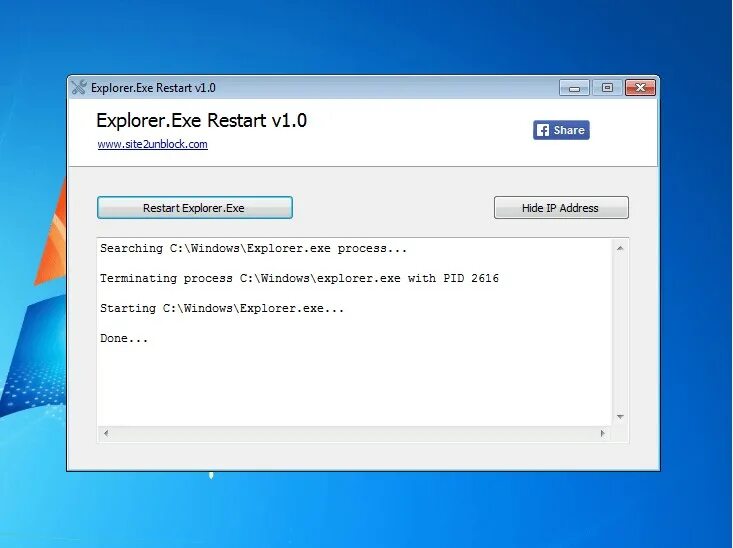Select the 'Searching C:\Windows\Explorer.exe process...' log line

pyautogui.click(x=253, y=248)
